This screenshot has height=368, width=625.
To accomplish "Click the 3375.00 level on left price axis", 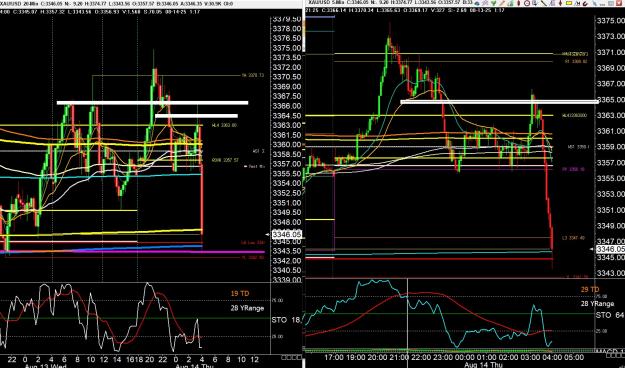I will tap(287, 48).
